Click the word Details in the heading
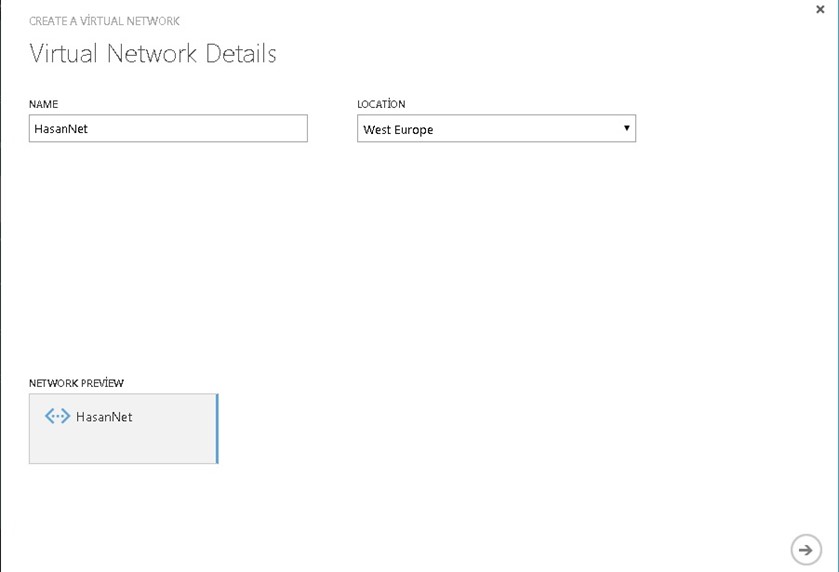The width and height of the screenshot is (839, 572). click(241, 54)
